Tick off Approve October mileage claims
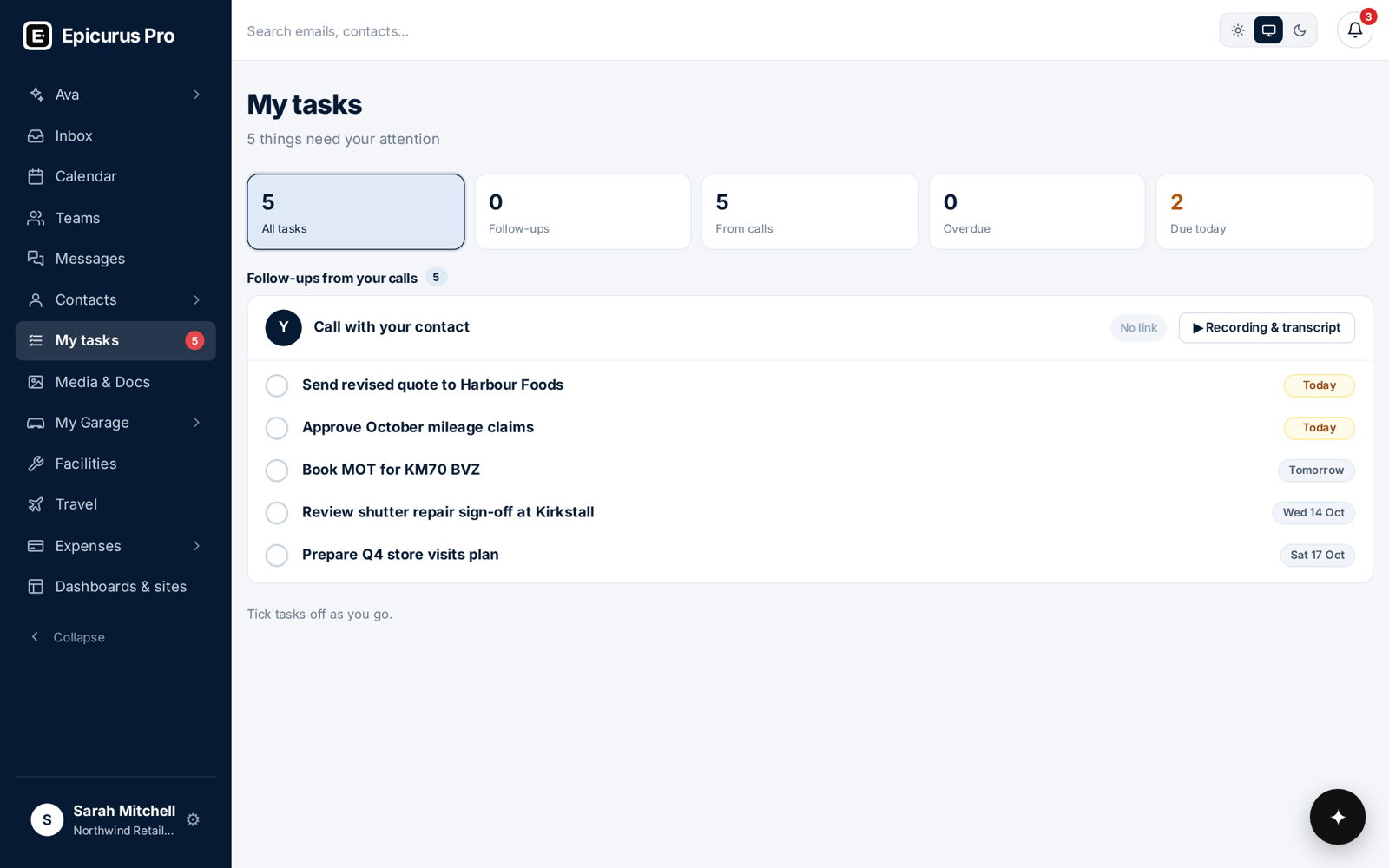The height and width of the screenshot is (868, 1389). (277, 428)
